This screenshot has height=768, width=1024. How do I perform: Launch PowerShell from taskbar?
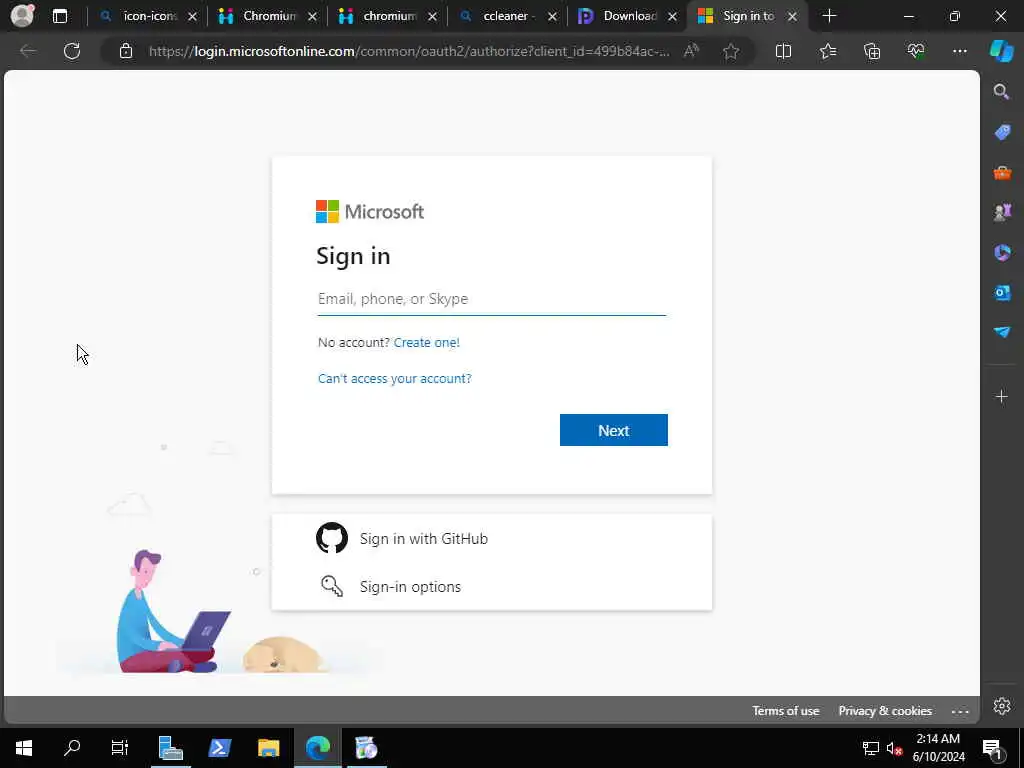click(219, 748)
